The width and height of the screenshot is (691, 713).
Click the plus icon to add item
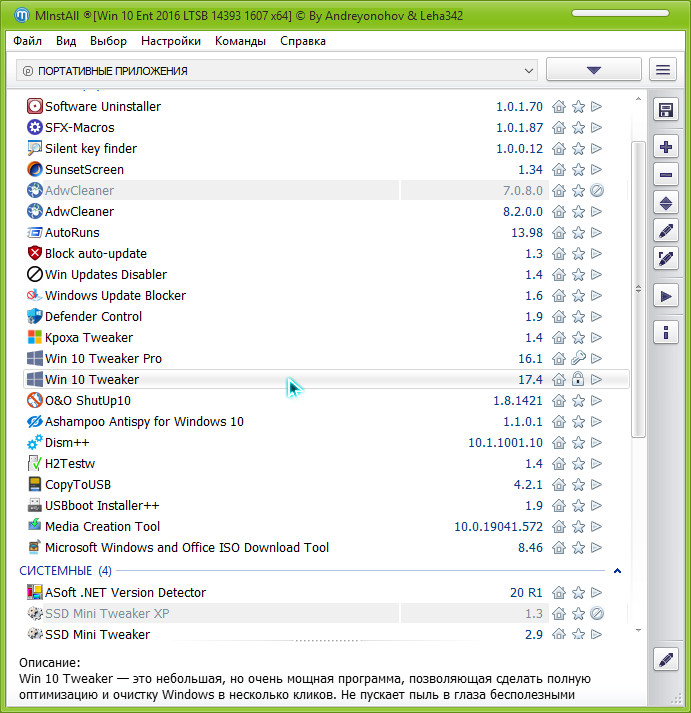click(666, 147)
